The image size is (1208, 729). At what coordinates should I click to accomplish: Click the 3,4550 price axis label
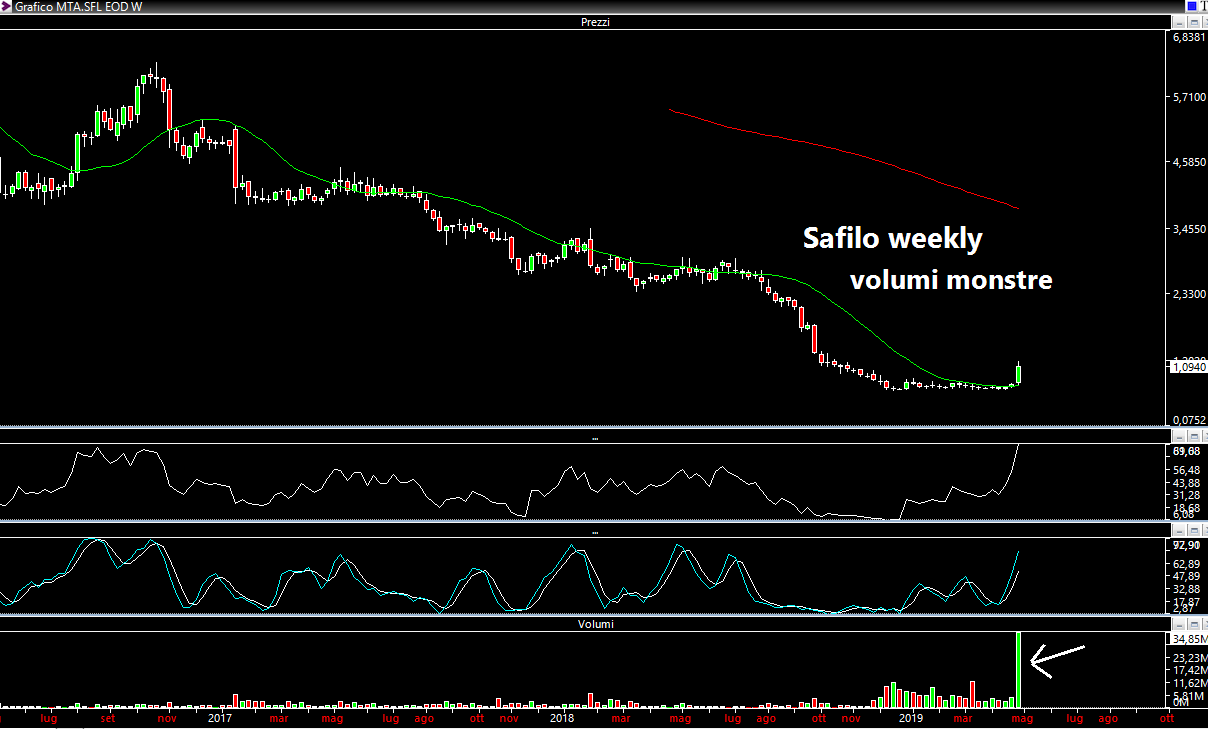click(1189, 229)
